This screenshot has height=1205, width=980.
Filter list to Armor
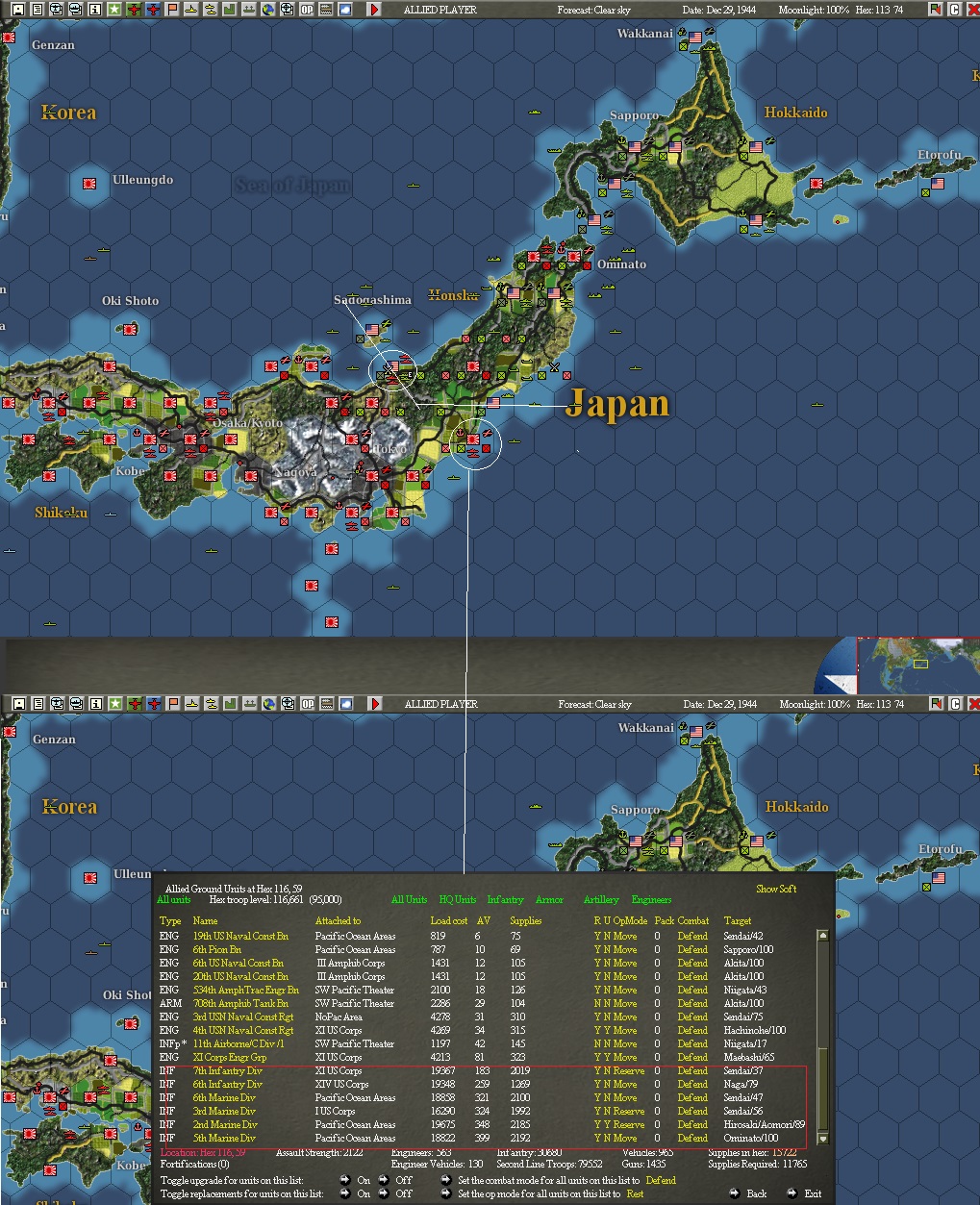click(x=549, y=899)
